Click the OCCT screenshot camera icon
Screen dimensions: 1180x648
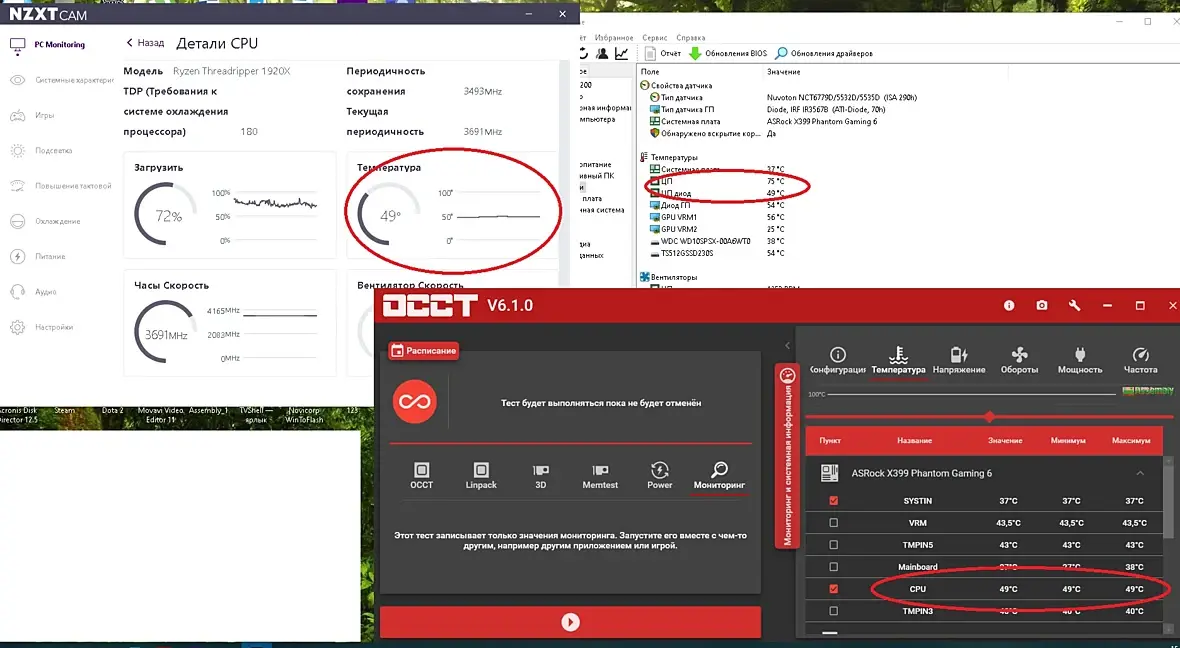pos(1042,305)
